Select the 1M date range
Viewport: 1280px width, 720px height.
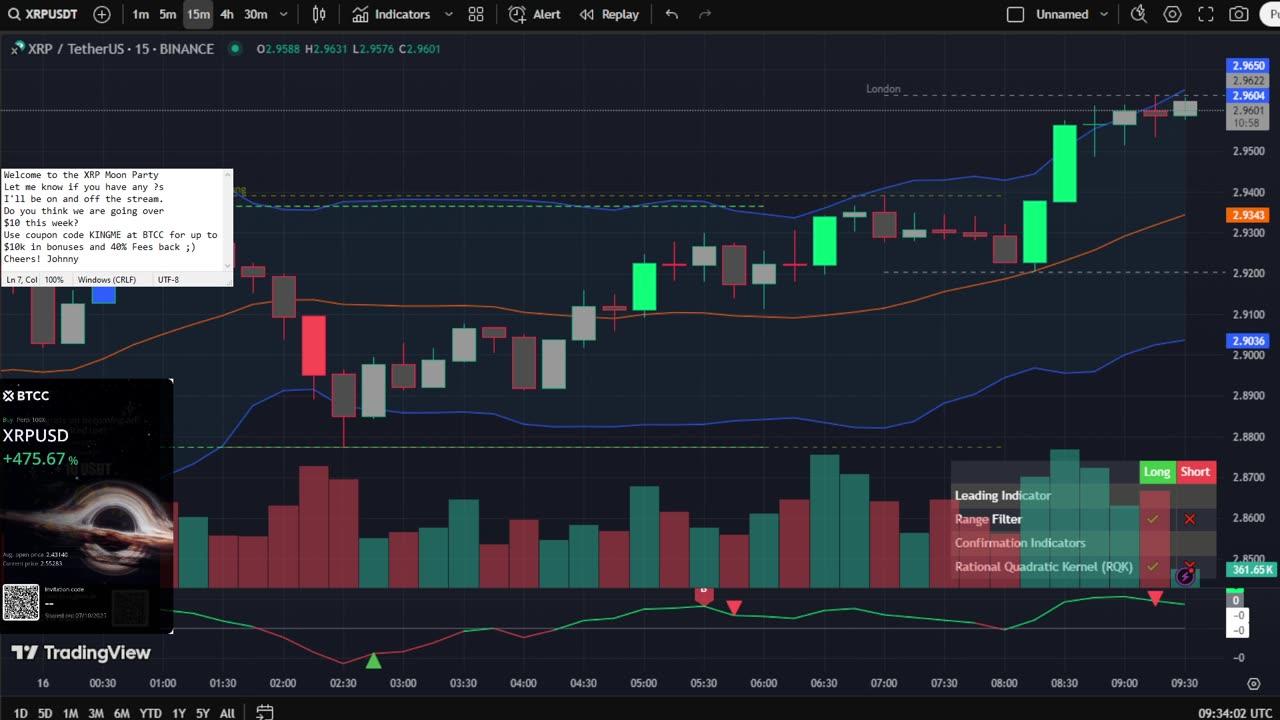(x=70, y=713)
